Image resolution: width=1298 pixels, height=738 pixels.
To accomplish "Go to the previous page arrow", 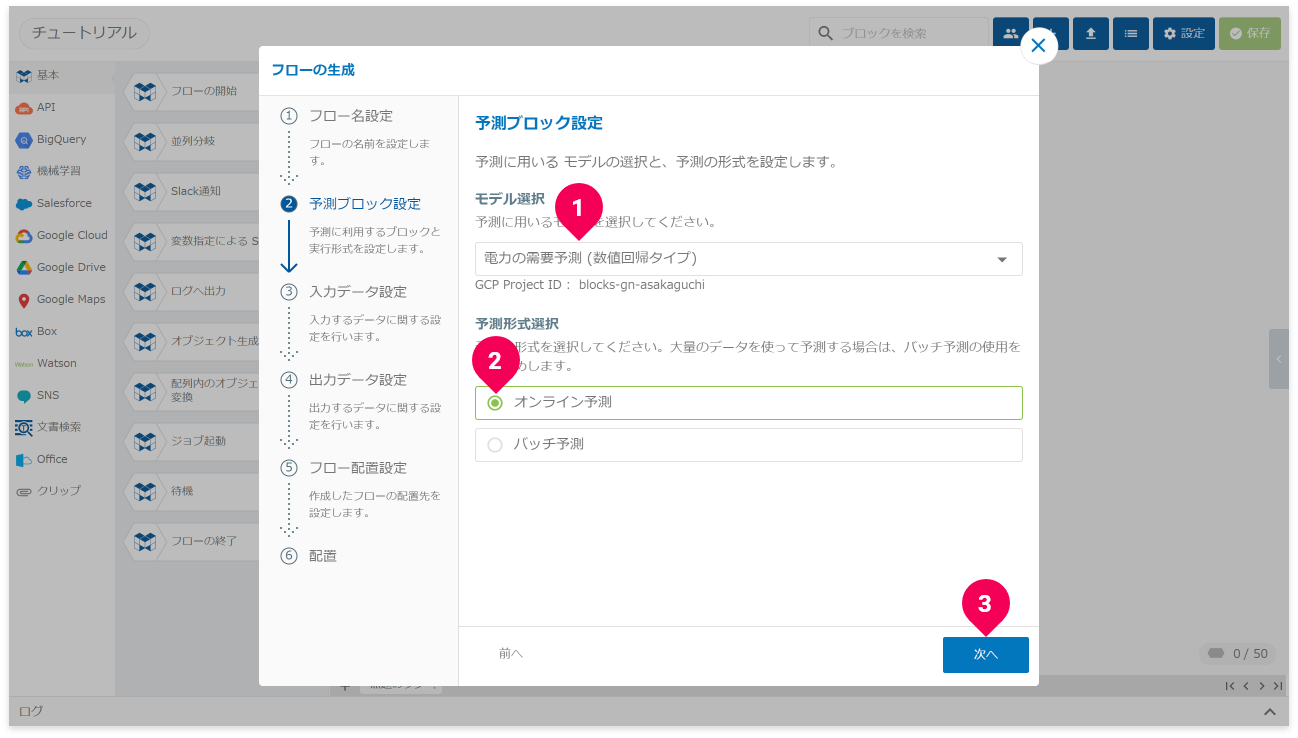I will [1246, 686].
